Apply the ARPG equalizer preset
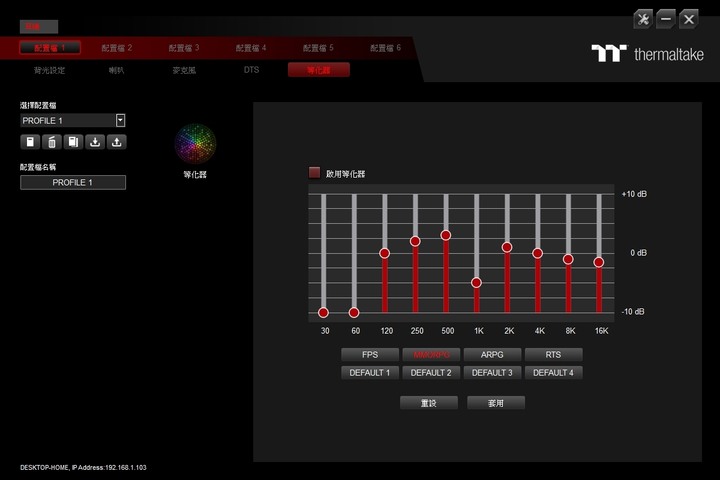This screenshot has height=480, width=720. [x=492, y=355]
